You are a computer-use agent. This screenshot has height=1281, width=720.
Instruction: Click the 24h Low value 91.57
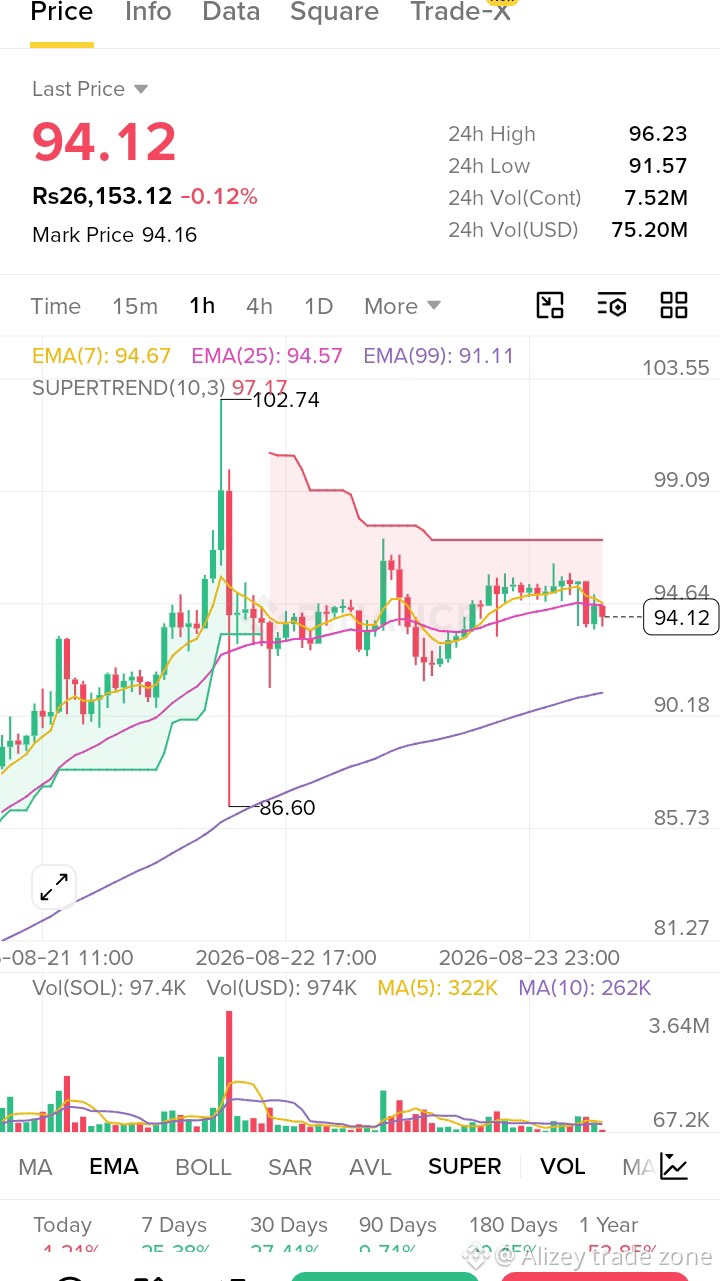tap(658, 166)
